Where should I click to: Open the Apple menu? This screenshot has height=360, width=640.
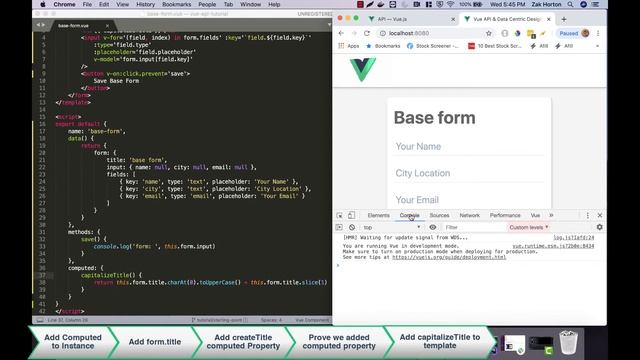tap(43, 4)
